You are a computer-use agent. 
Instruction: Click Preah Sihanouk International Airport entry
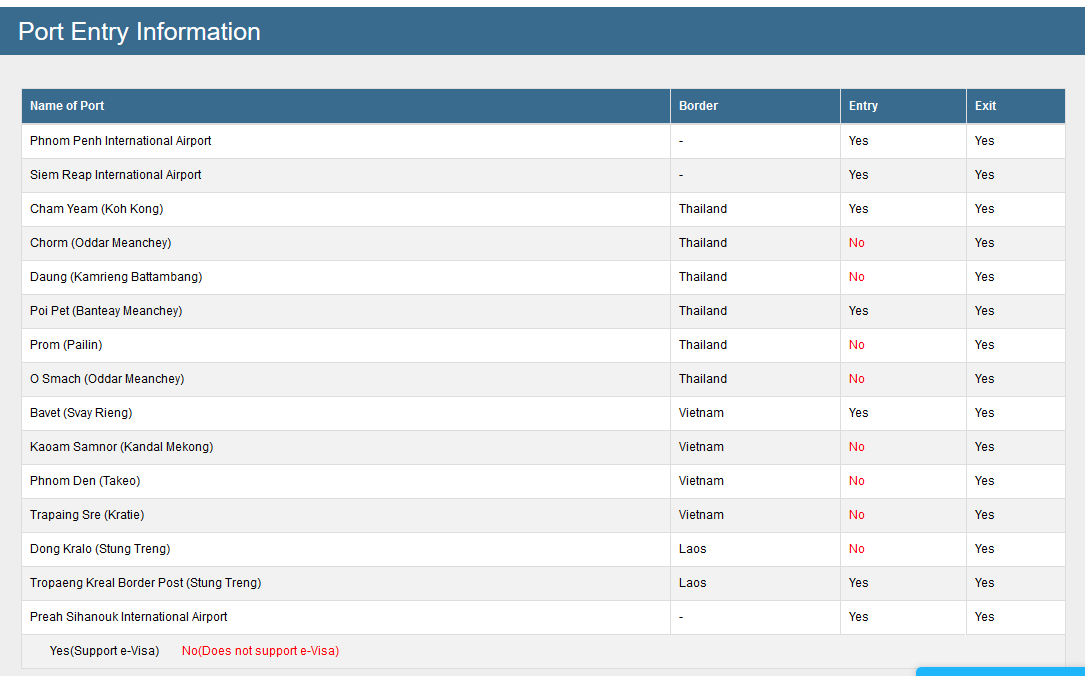pos(129,616)
